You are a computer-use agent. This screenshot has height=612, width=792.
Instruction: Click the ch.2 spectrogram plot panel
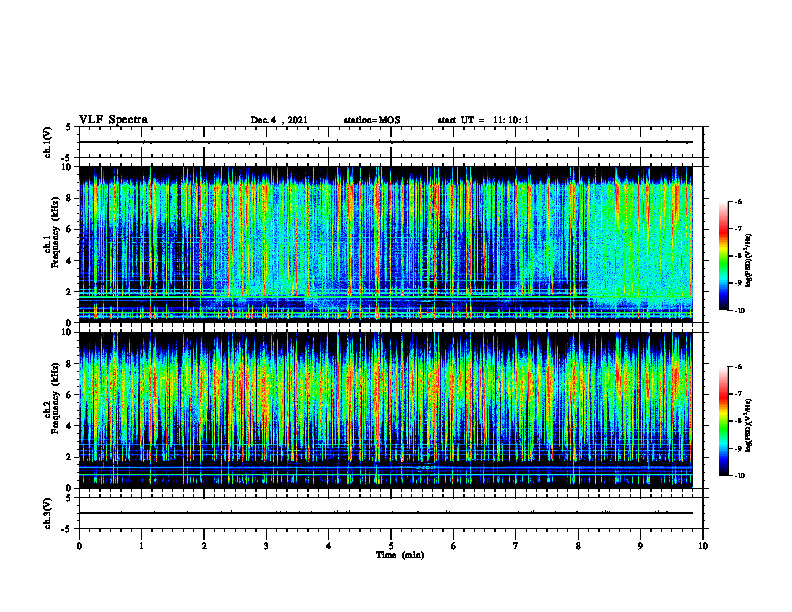386,410
